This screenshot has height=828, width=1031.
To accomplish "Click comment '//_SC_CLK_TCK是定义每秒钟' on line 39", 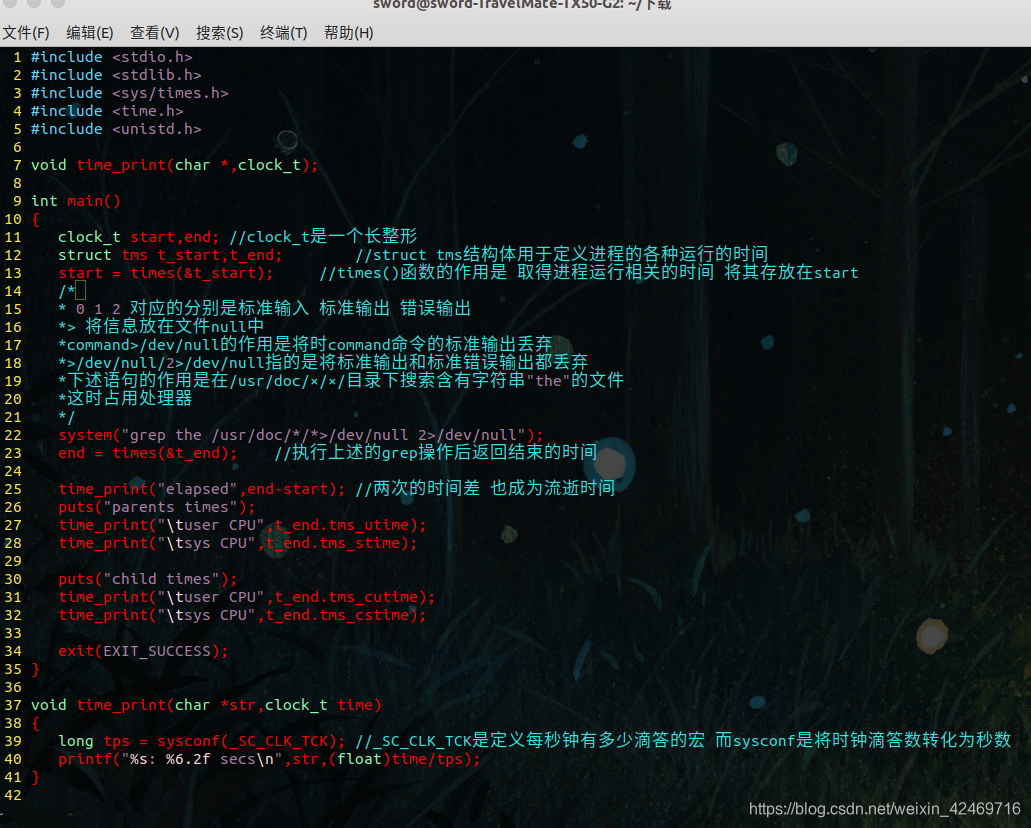I will [x=683, y=741].
